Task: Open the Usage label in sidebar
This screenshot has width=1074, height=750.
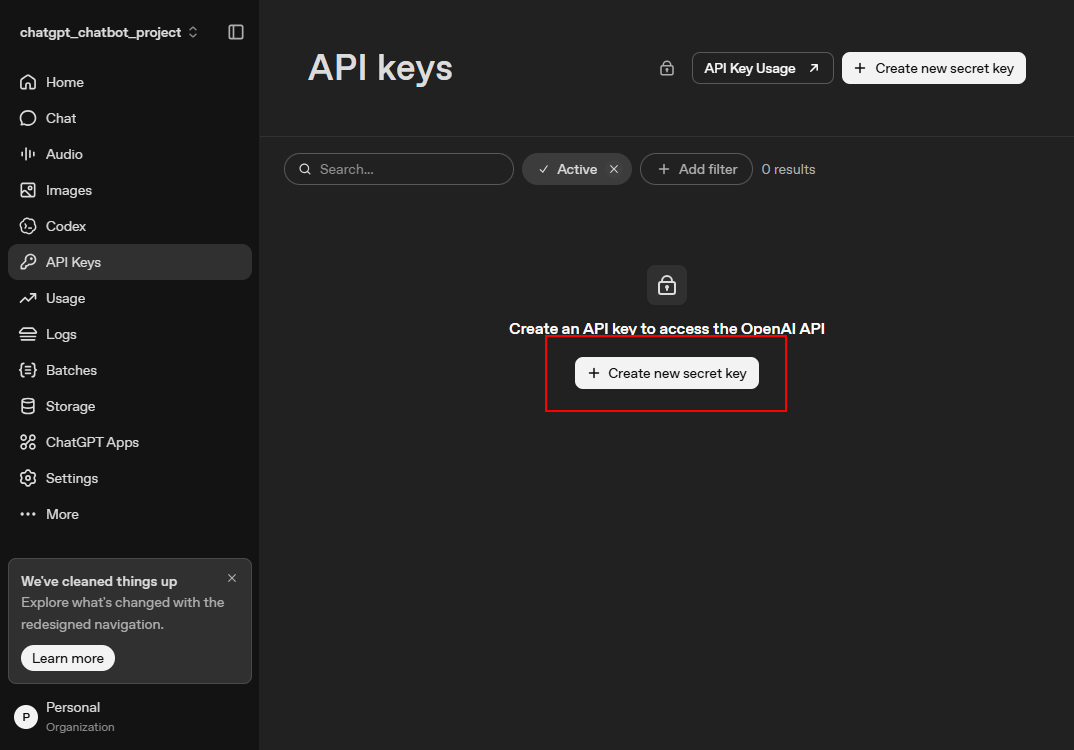Action: click(65, 298)
